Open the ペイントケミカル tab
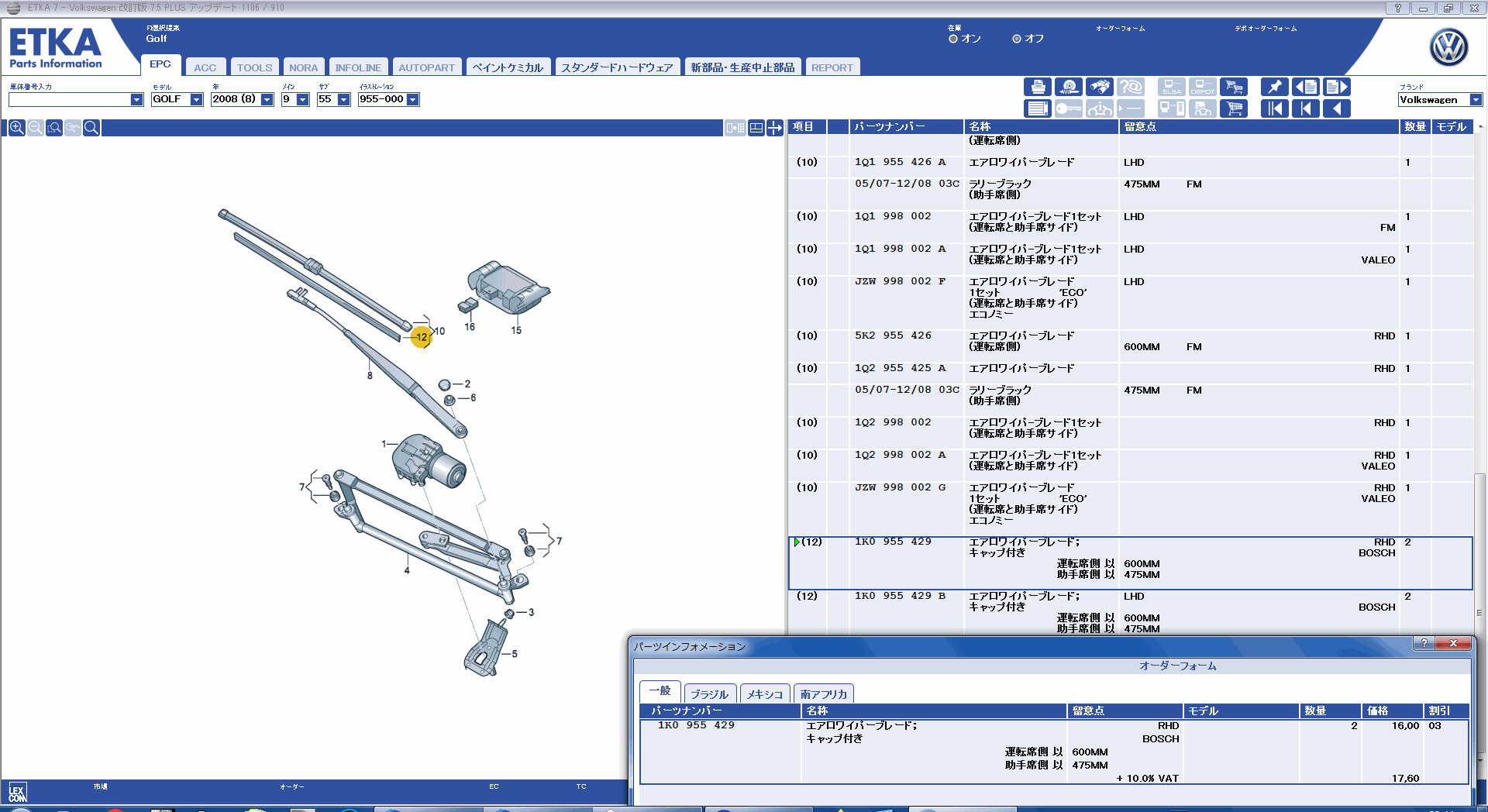Screen dimensions: 1488x812 point(508,67)
